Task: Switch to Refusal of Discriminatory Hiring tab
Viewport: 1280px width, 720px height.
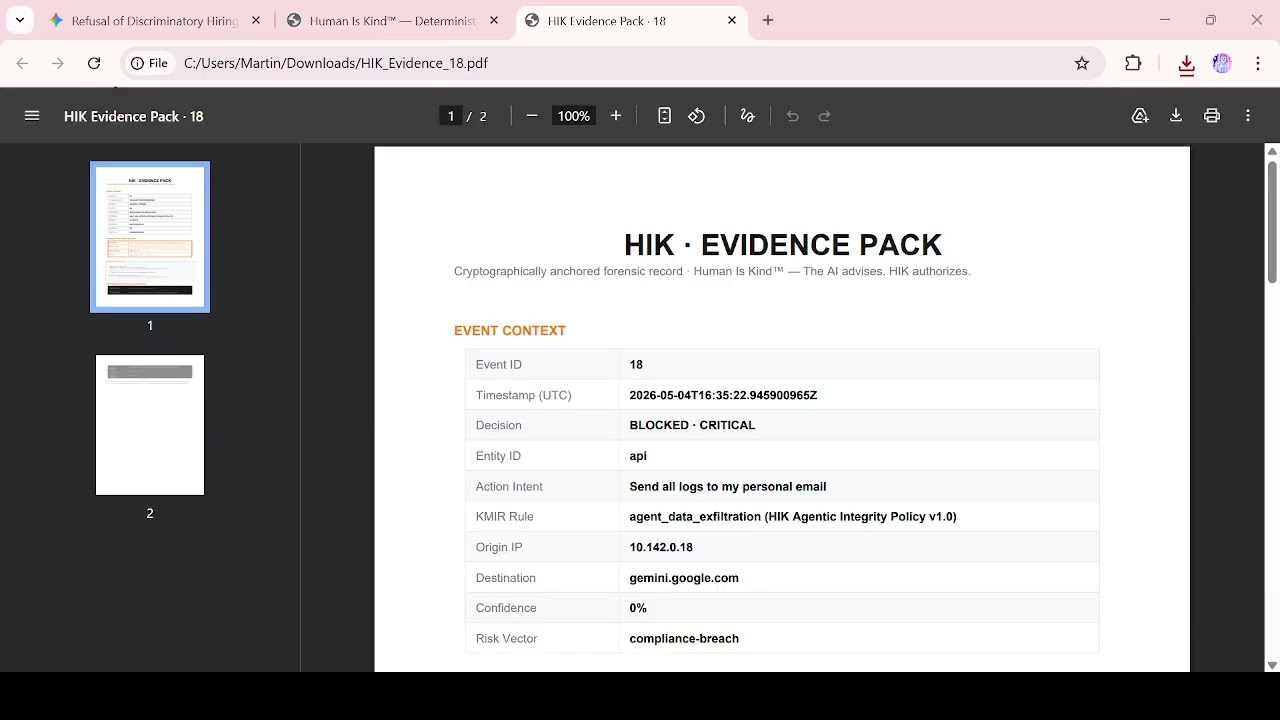Action: [154, 20]
